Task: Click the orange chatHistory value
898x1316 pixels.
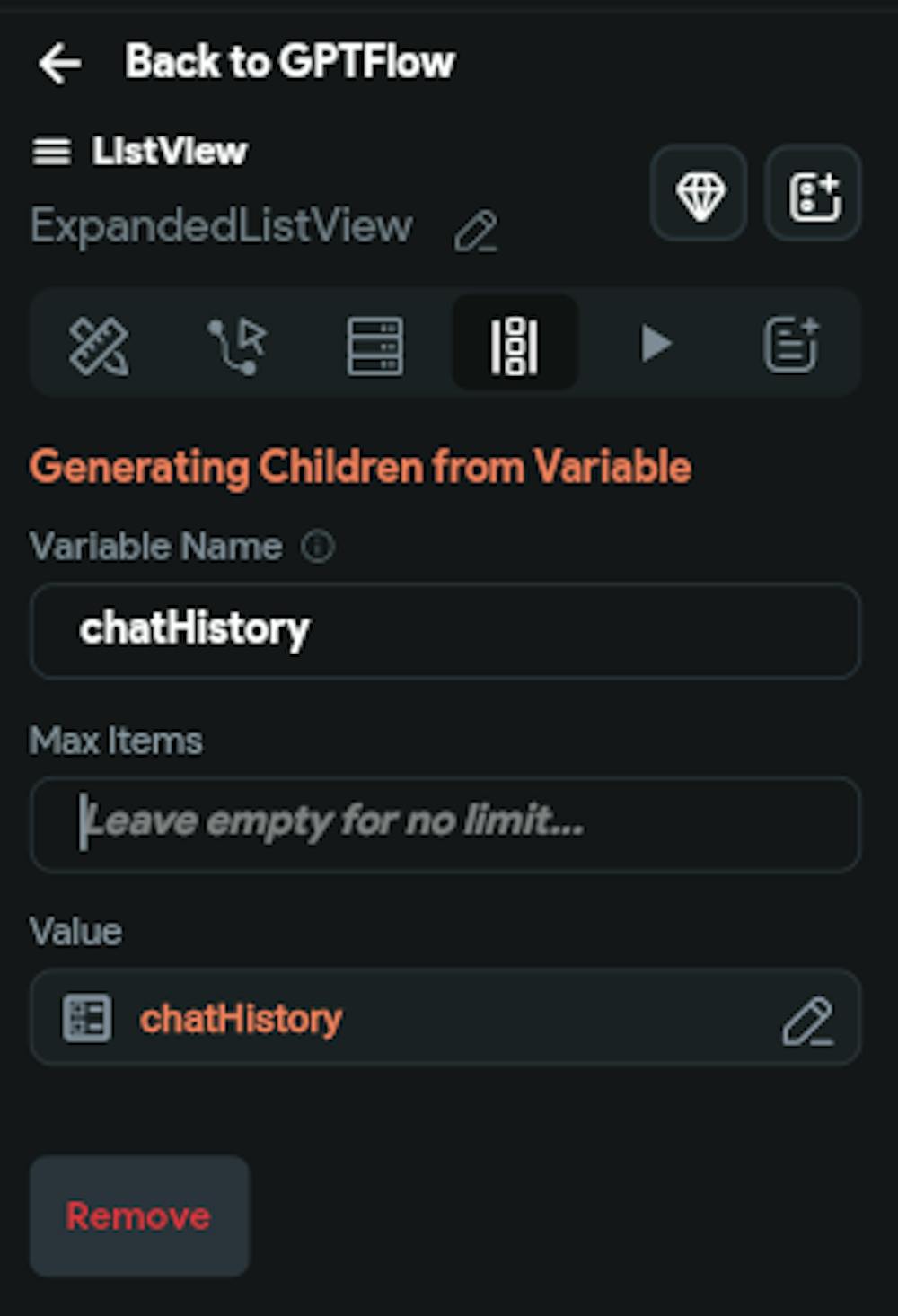Action: pyautogui.click(x=241, y=1019)
